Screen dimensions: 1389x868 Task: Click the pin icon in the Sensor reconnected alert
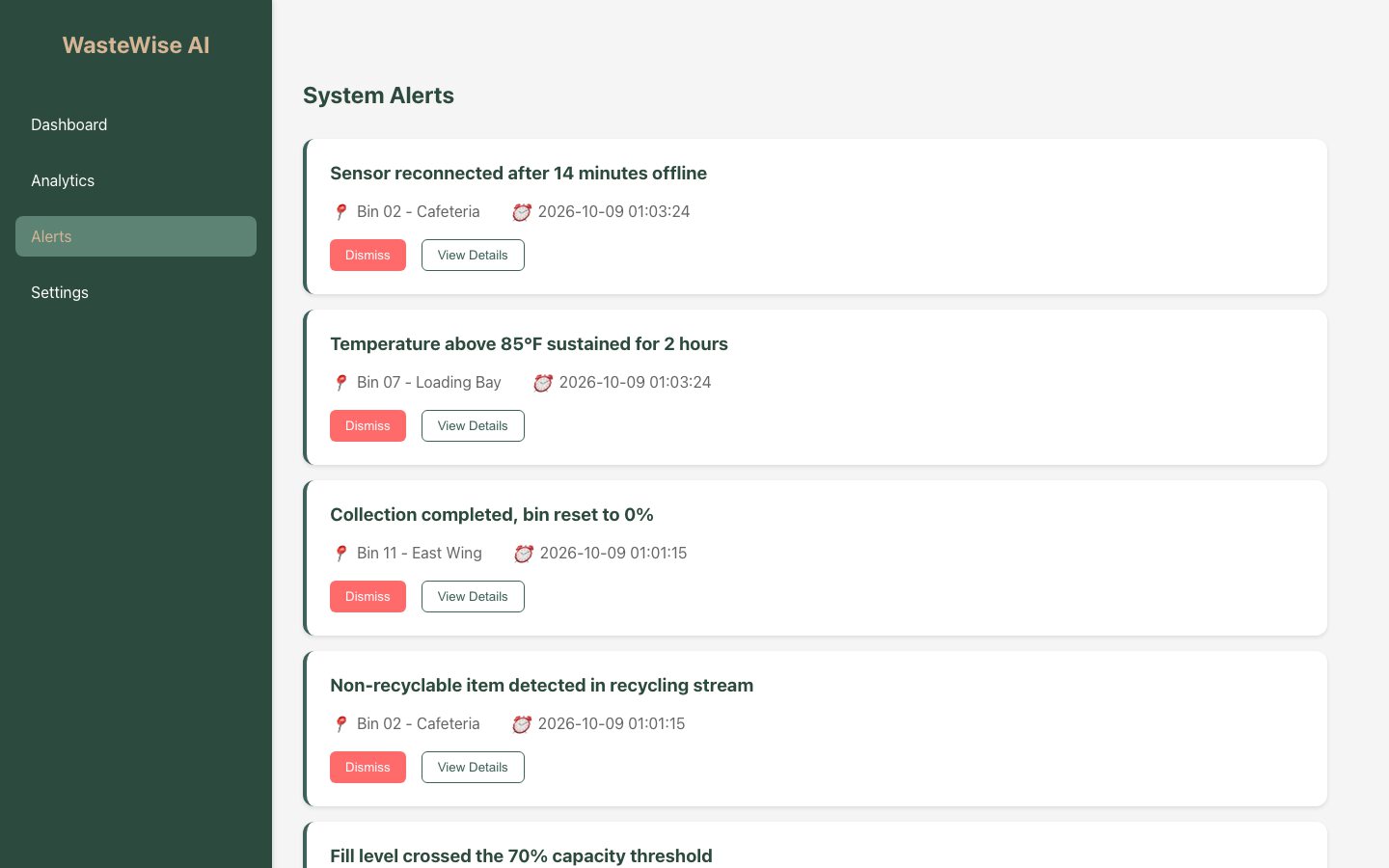pos(340,212)
